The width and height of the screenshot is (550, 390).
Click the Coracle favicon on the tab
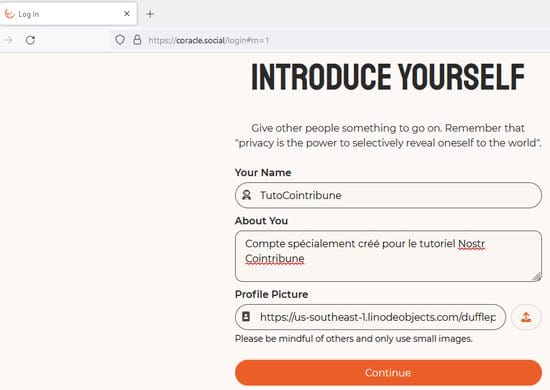9,14
